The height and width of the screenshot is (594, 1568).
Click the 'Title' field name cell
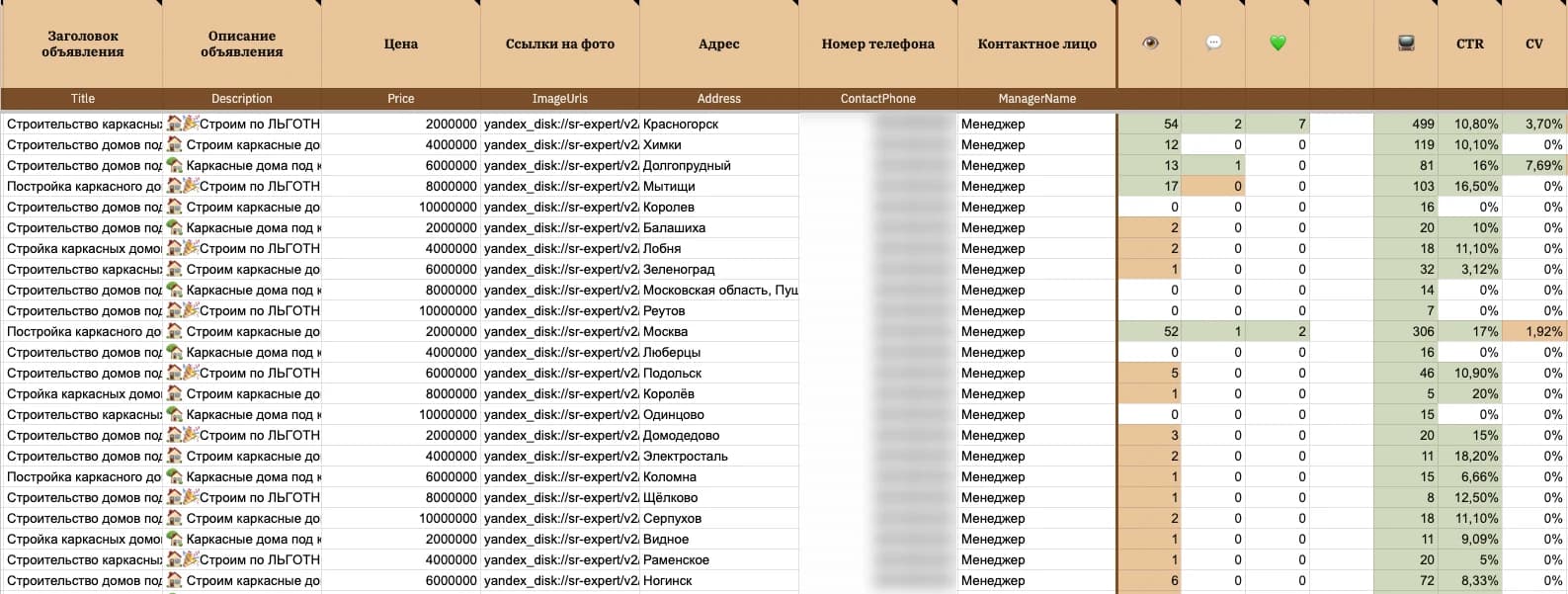pos(83,99)
